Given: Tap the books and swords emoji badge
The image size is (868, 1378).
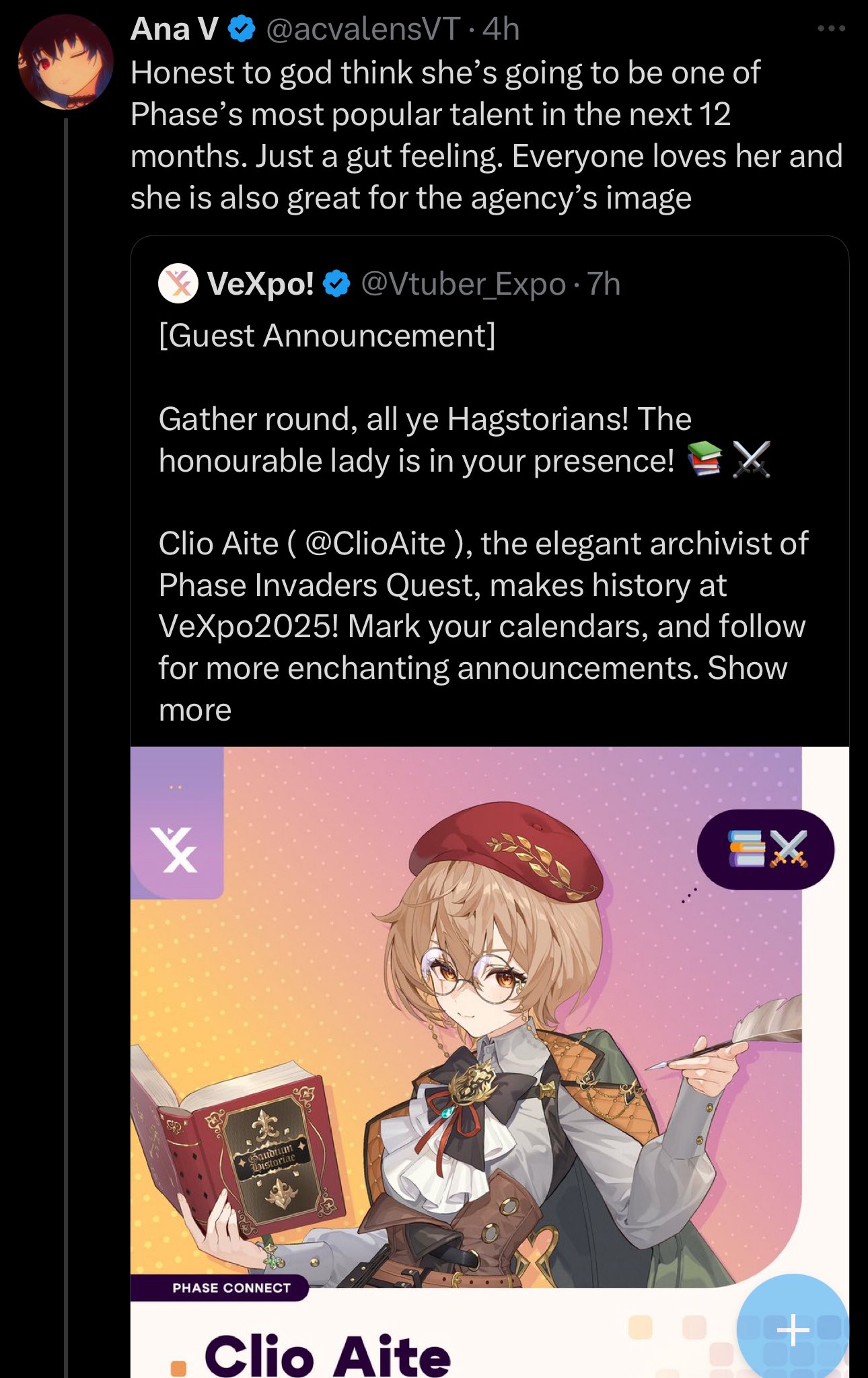Looking at the screenshot, I should click(766, 849).
